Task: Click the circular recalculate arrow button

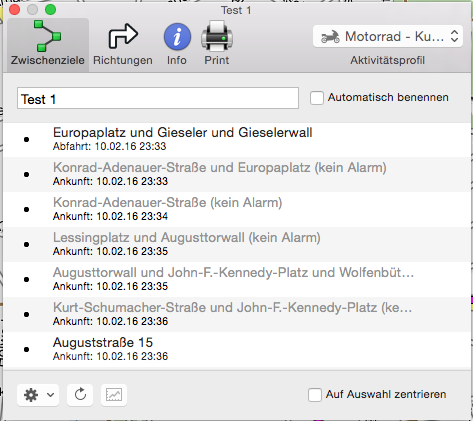Action: click(x=80, y=395)
